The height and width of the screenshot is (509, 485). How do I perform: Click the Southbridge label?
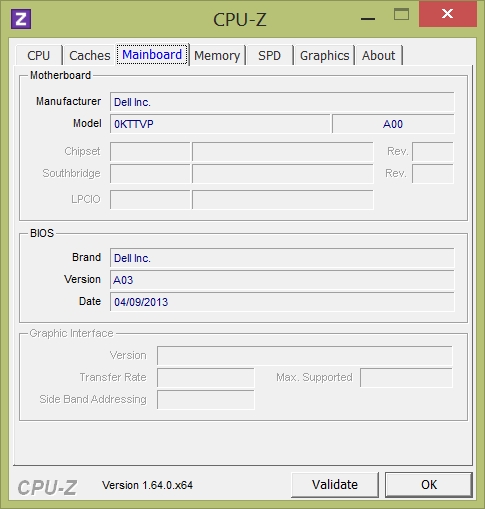71,173
